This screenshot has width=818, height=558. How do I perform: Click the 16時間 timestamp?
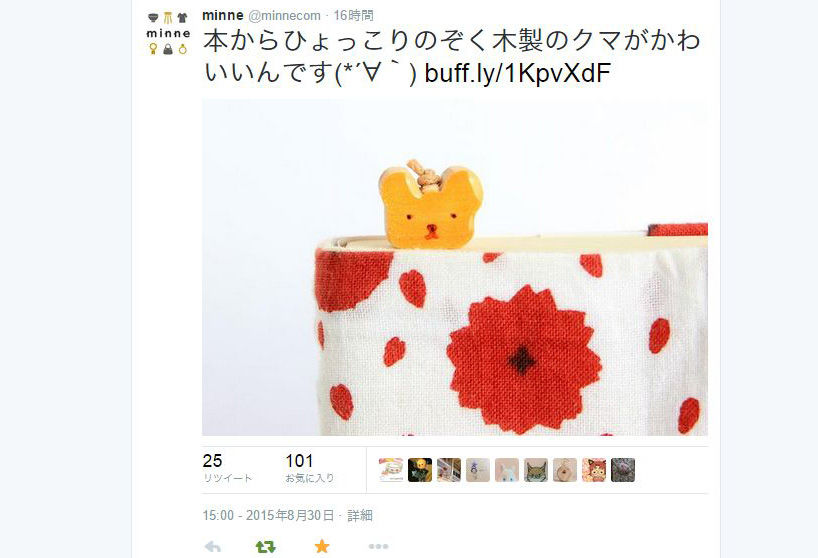coord(354,16)
